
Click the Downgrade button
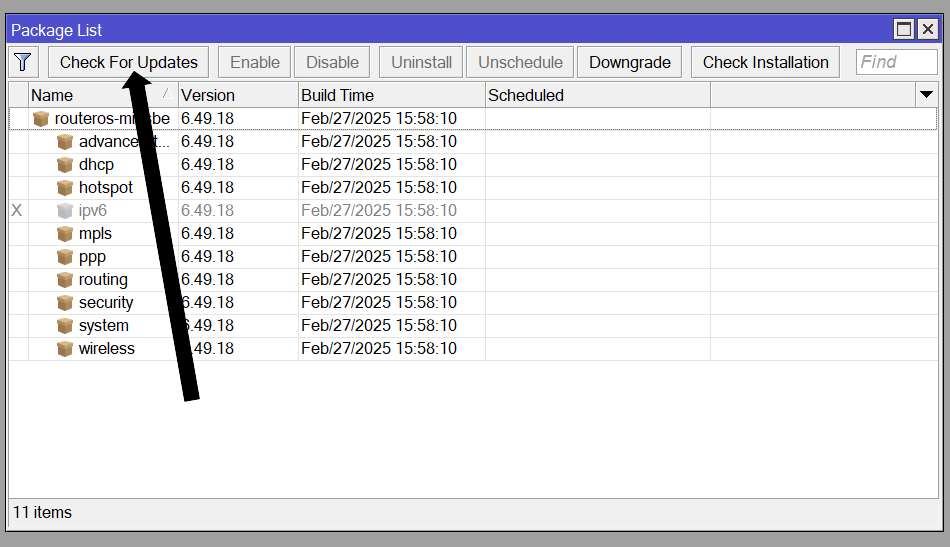[629, 62]
